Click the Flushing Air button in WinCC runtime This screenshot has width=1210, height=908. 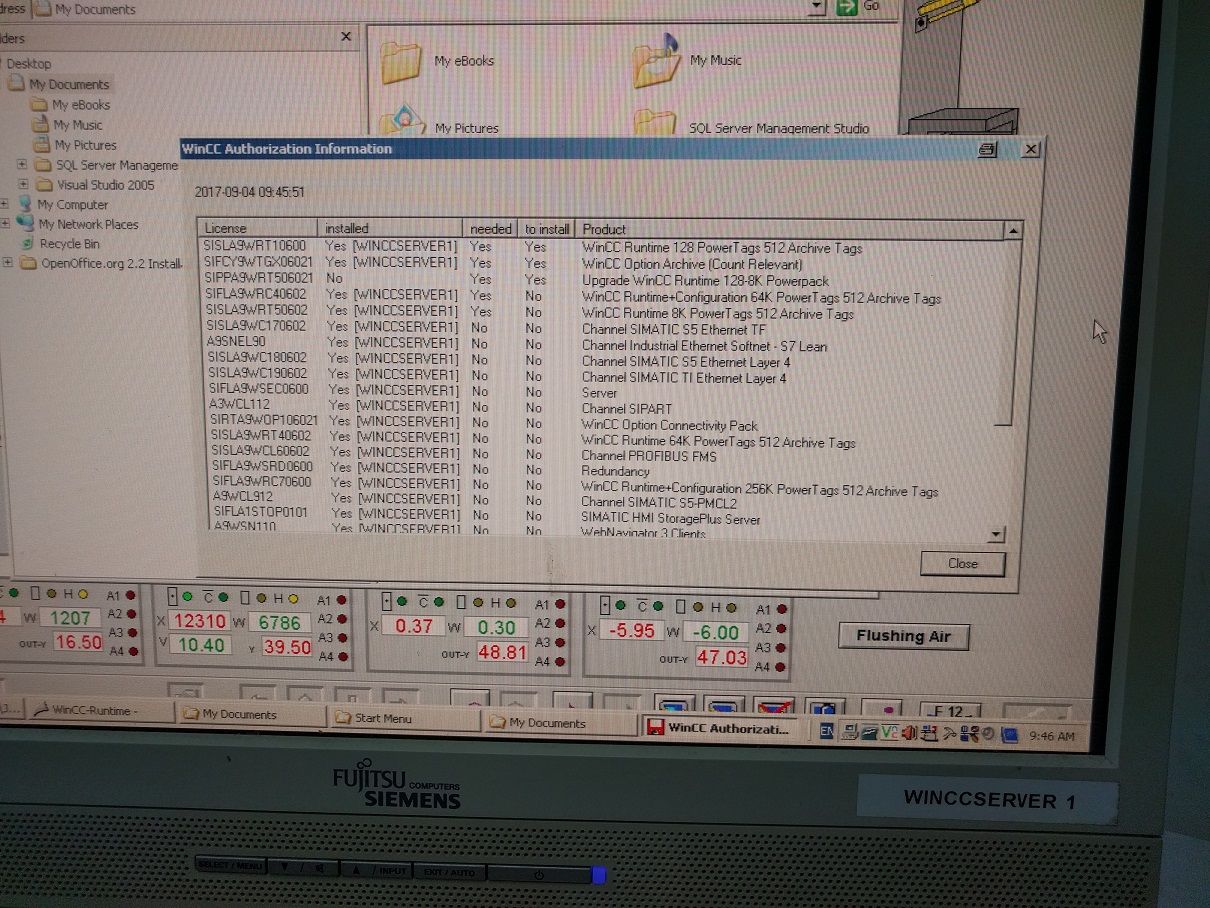click(903, 636)
